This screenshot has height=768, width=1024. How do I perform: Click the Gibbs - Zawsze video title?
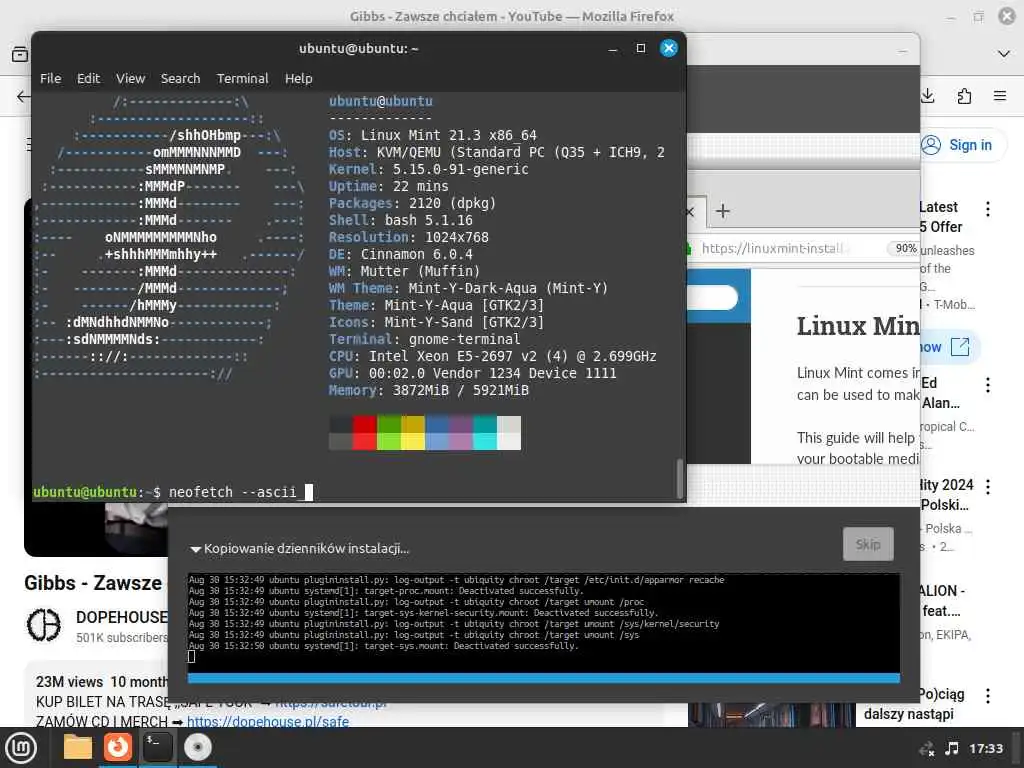[x=93, y=583]
